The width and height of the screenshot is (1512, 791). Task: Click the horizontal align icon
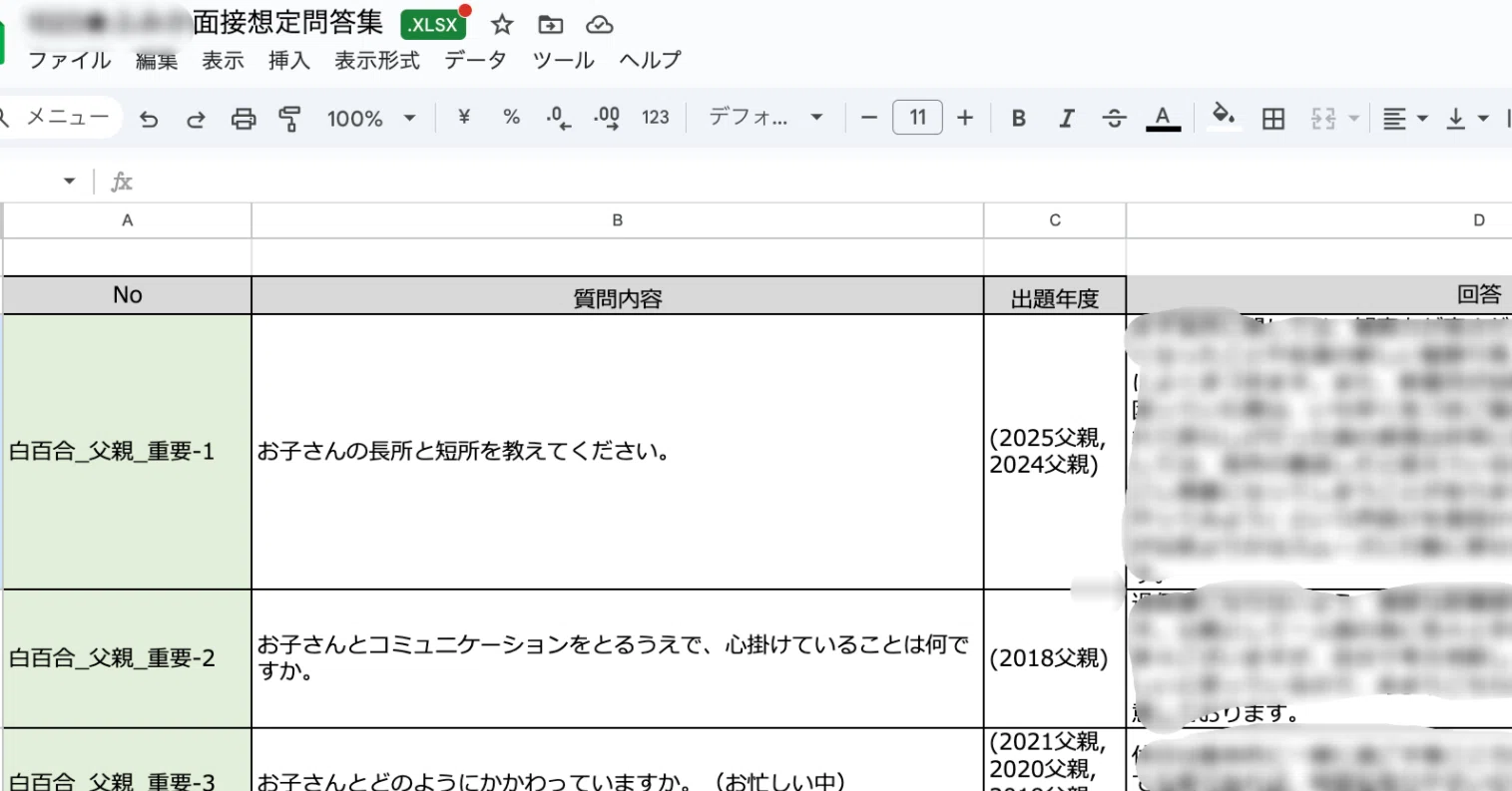point(1395,119)
